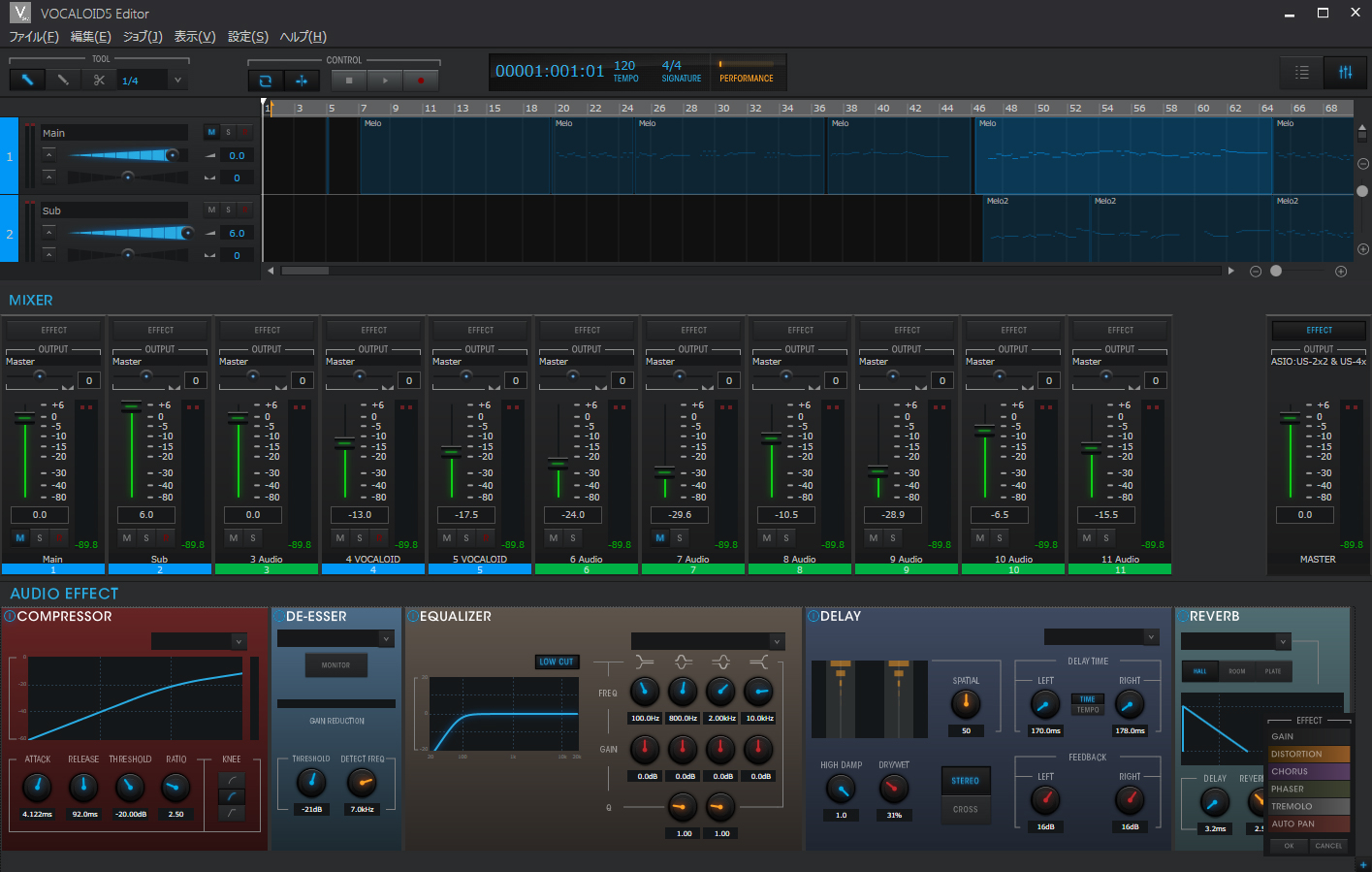1372x872 pixels.
Task: Mute the 7 Audio mixer channel
Action: pos(660,537)
